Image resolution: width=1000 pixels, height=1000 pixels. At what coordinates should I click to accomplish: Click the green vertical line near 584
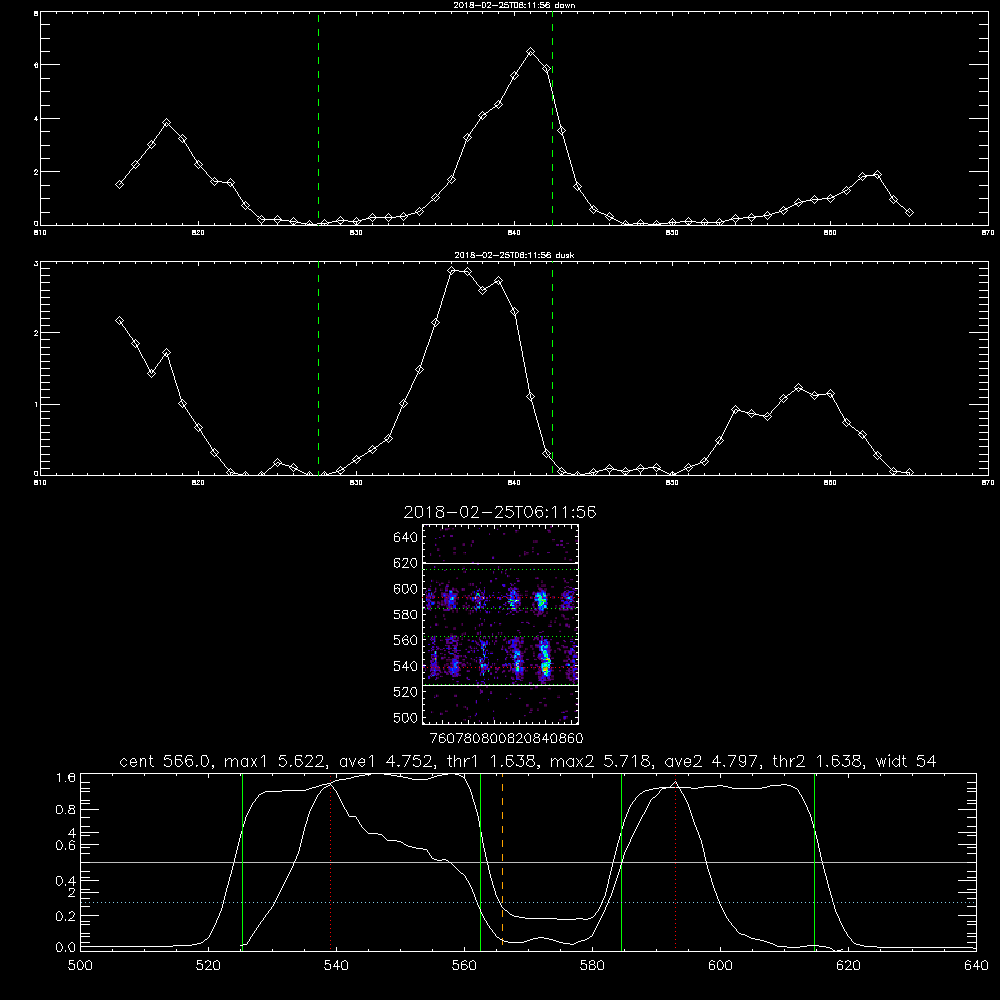point(621,861)
